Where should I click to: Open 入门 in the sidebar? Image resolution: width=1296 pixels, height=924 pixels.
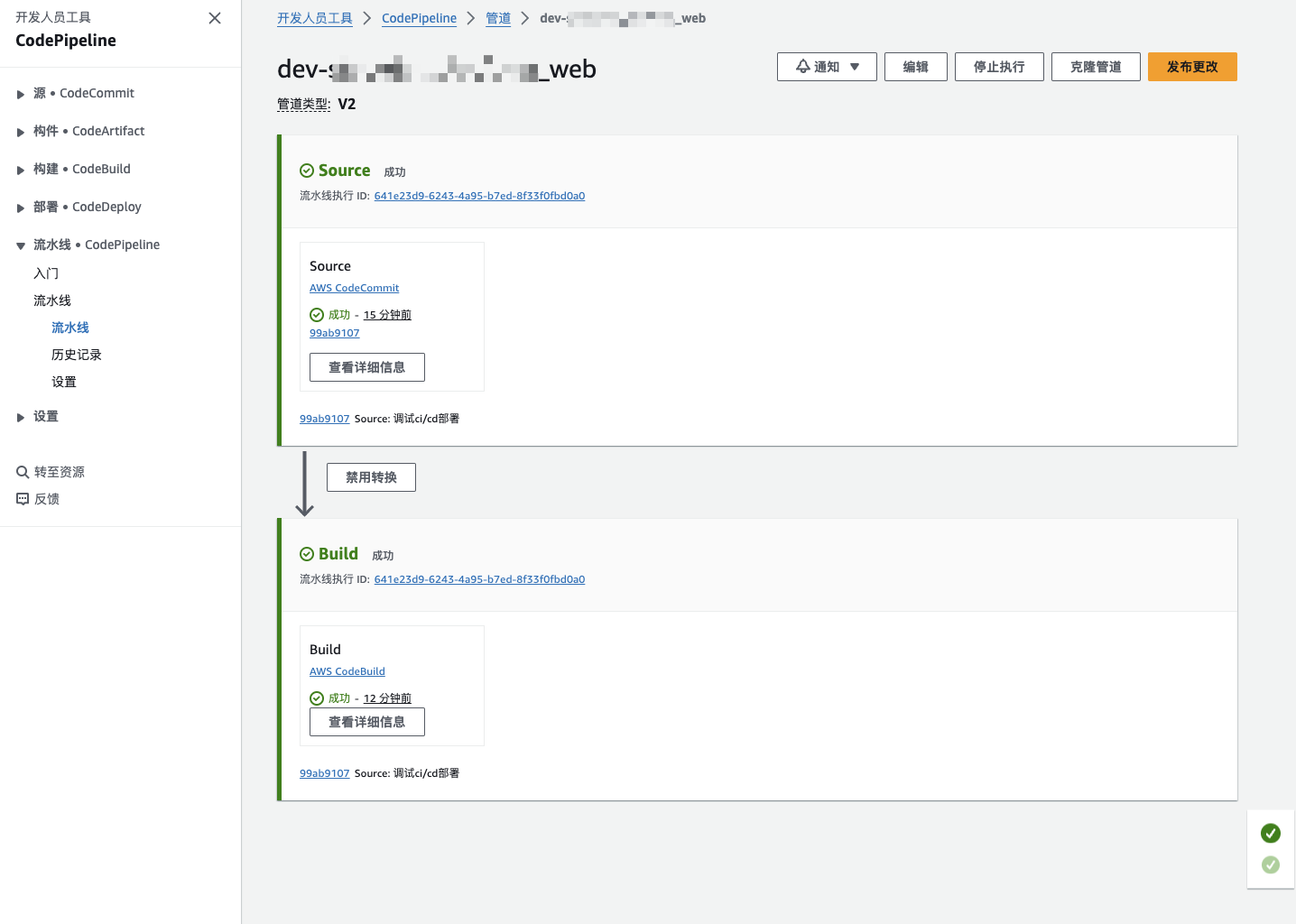[x=46, y=273]
